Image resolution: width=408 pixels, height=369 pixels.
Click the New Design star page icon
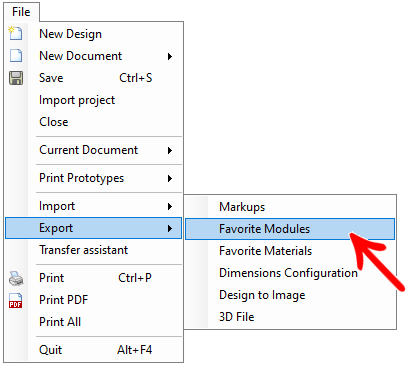tap(15, 34)
